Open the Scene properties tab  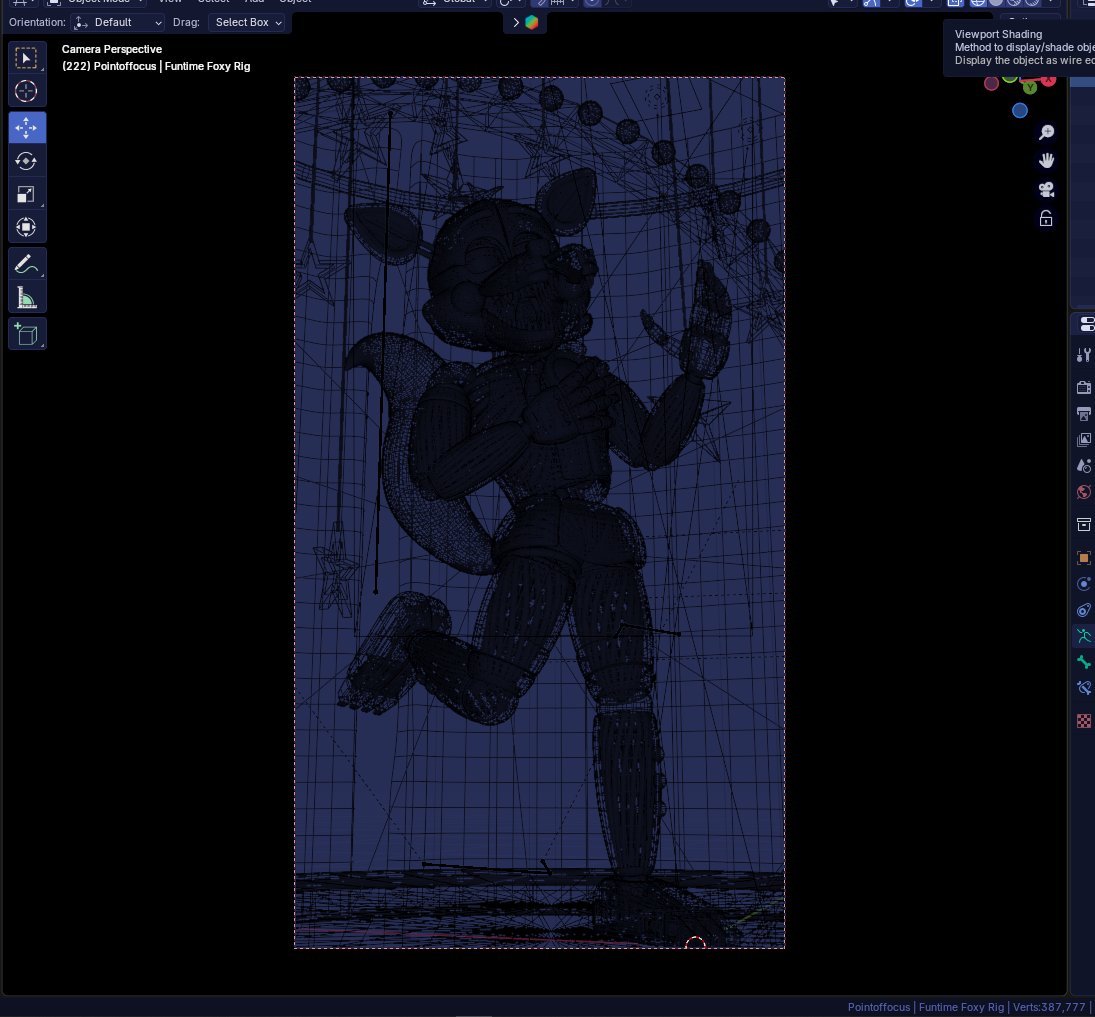[1084, 466]
